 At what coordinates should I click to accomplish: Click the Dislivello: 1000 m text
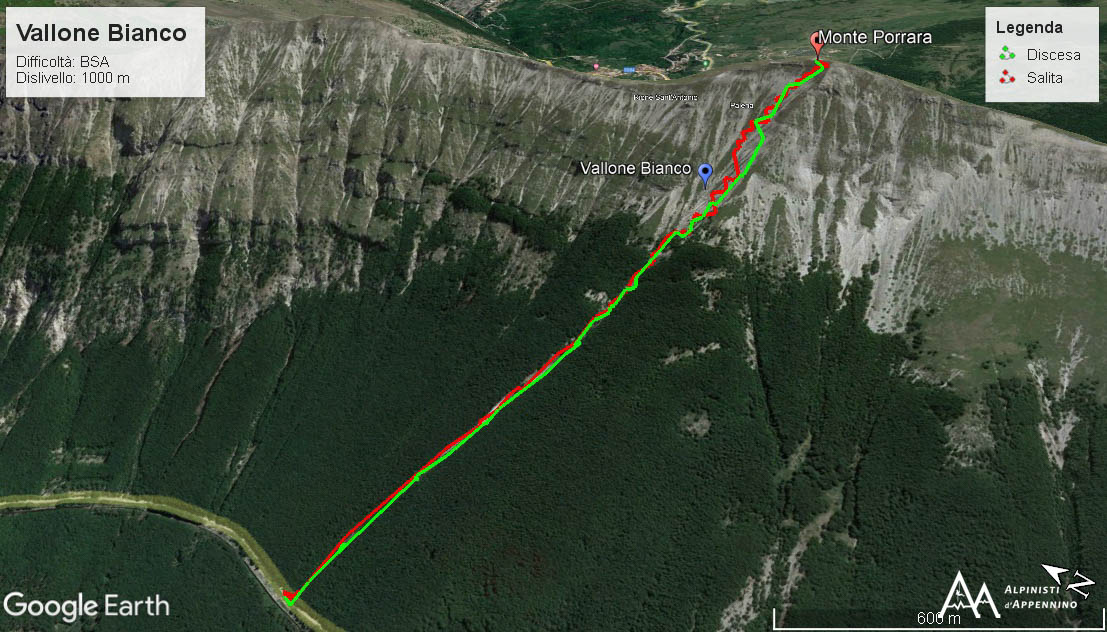coord(73,78)
